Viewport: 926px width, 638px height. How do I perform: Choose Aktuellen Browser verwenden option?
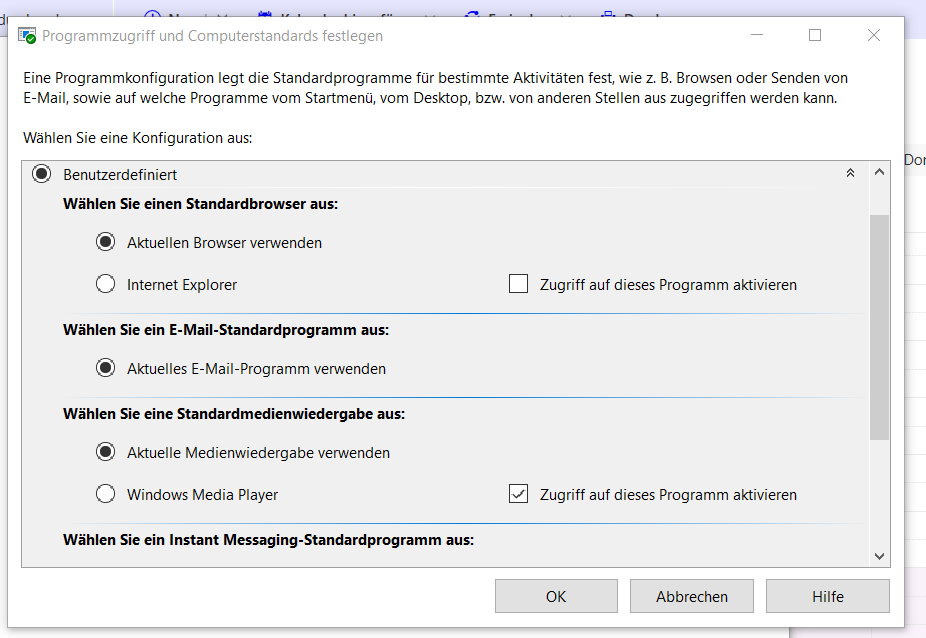click(106, 242)
